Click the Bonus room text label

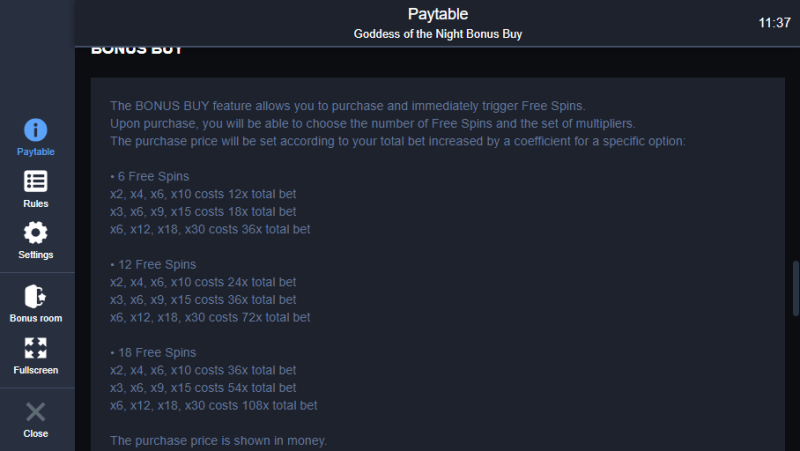[x=35, y=318]
